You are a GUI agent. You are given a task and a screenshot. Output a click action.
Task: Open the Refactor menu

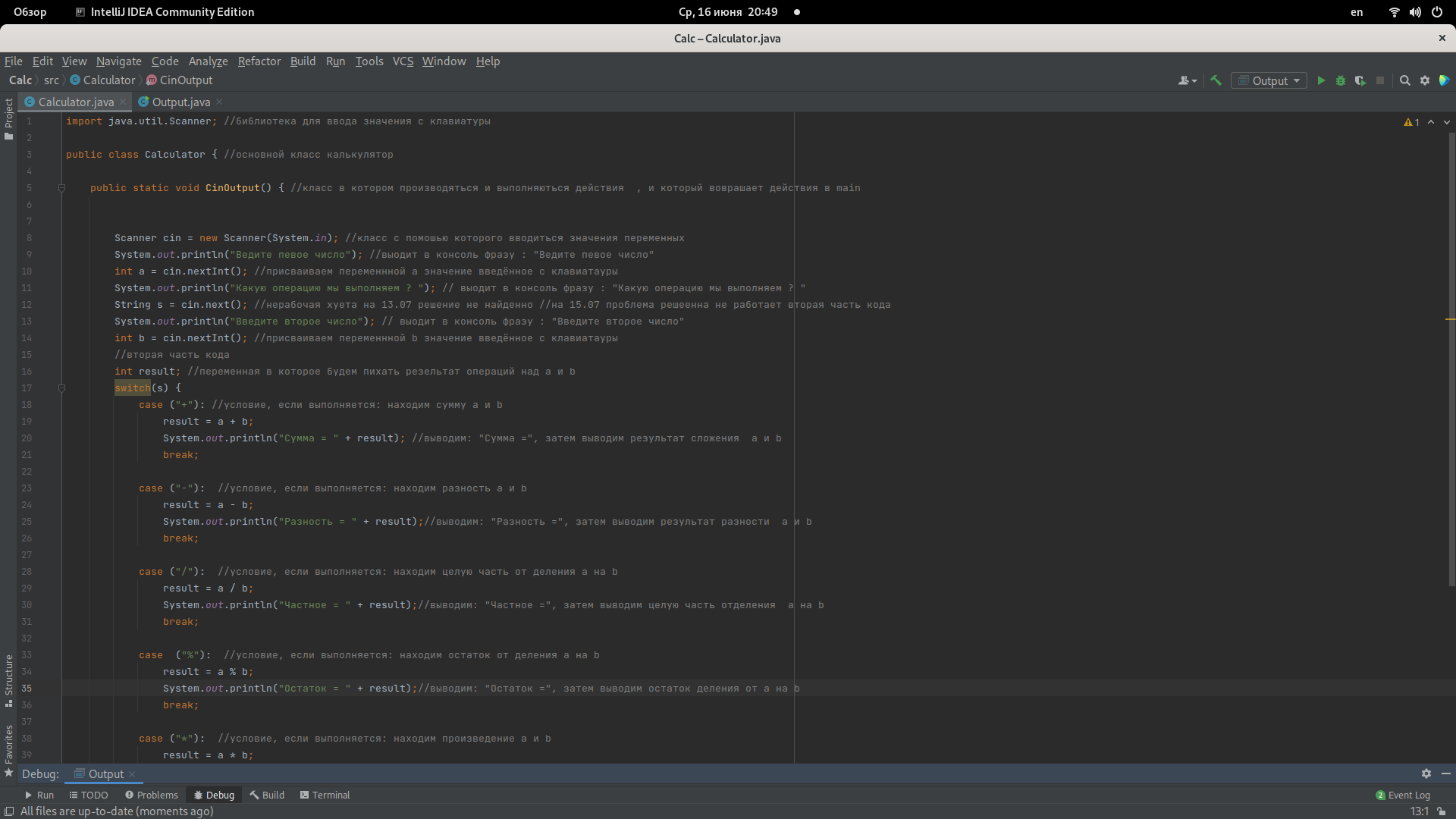(259, 61)
